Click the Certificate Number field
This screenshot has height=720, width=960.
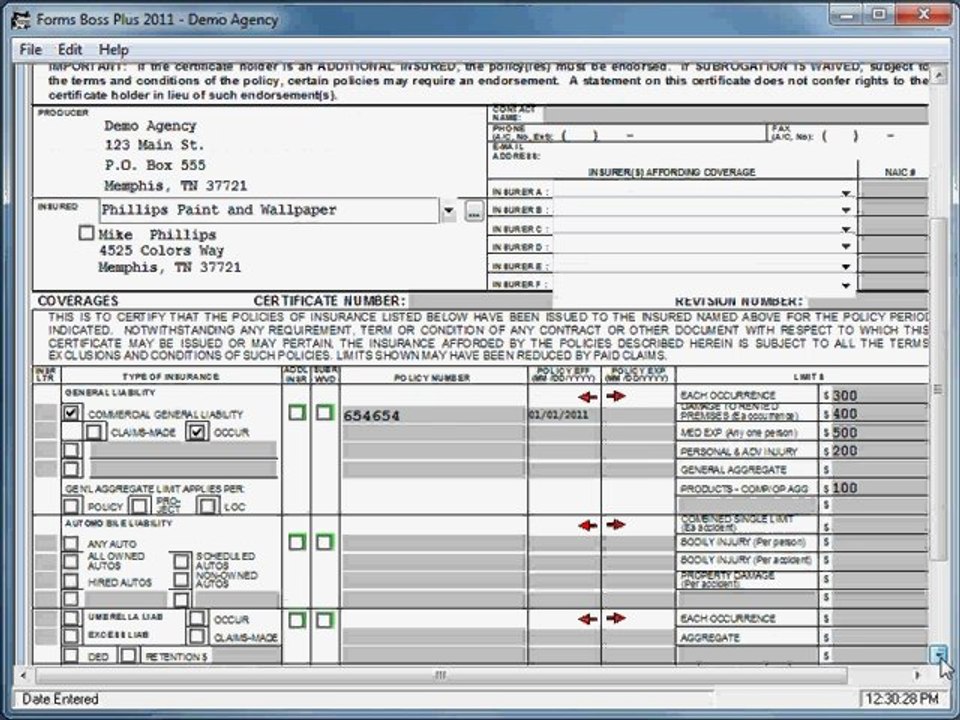[x=481, y=301]
